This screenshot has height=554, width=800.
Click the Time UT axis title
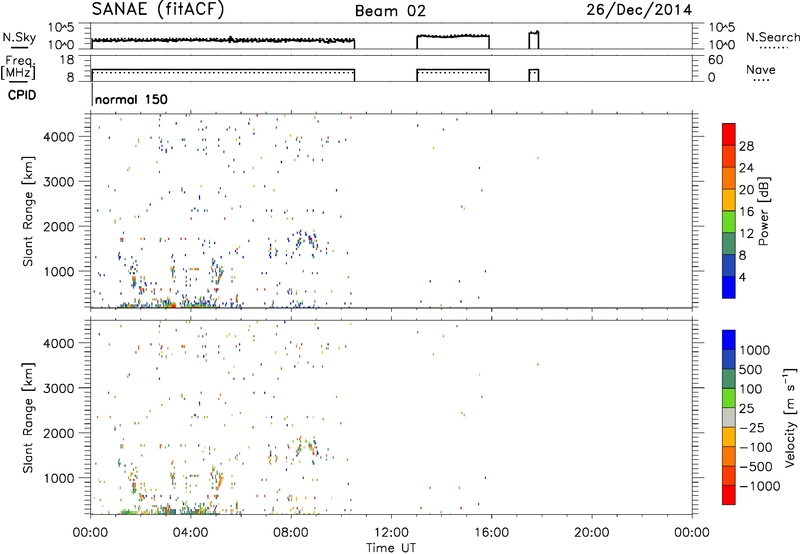pyautogui.click(x=391, y=548)
